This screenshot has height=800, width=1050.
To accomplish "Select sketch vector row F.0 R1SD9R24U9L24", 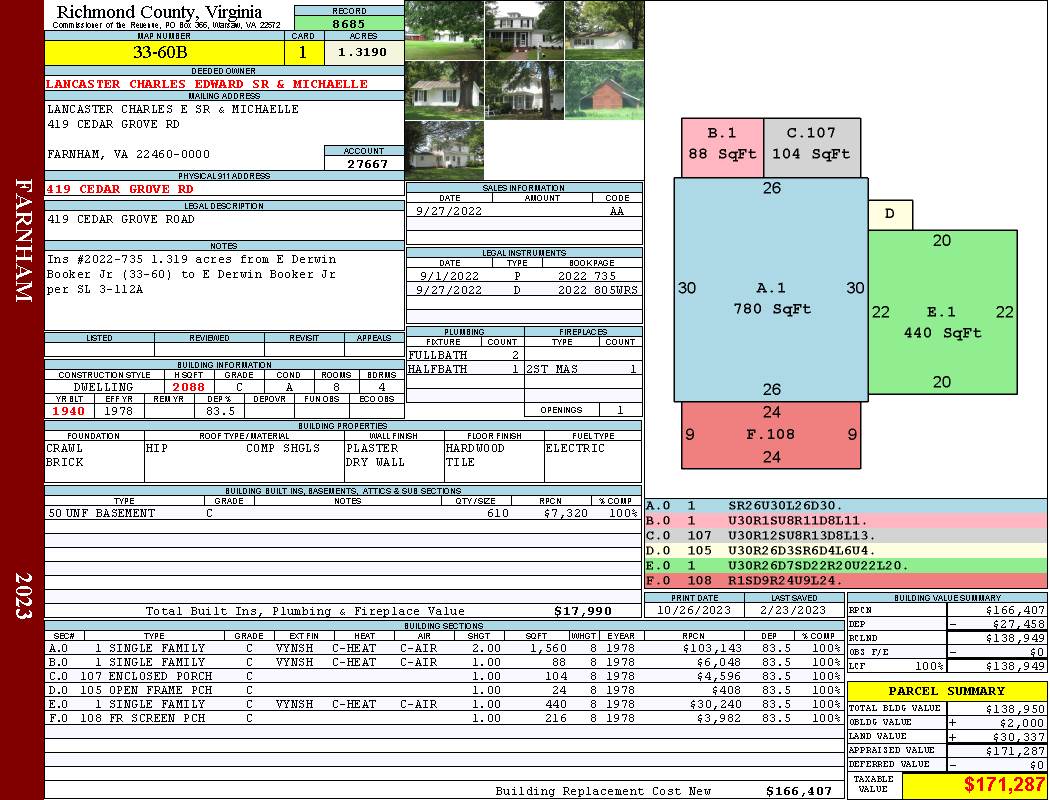I will [845, 580].
